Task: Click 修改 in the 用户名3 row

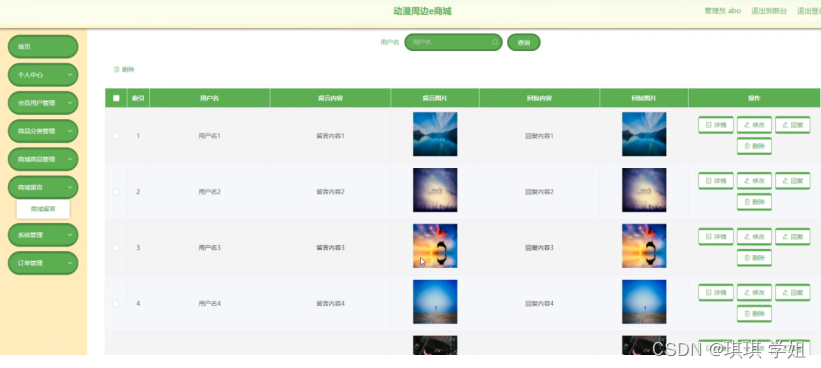Action: pos(754,237)
